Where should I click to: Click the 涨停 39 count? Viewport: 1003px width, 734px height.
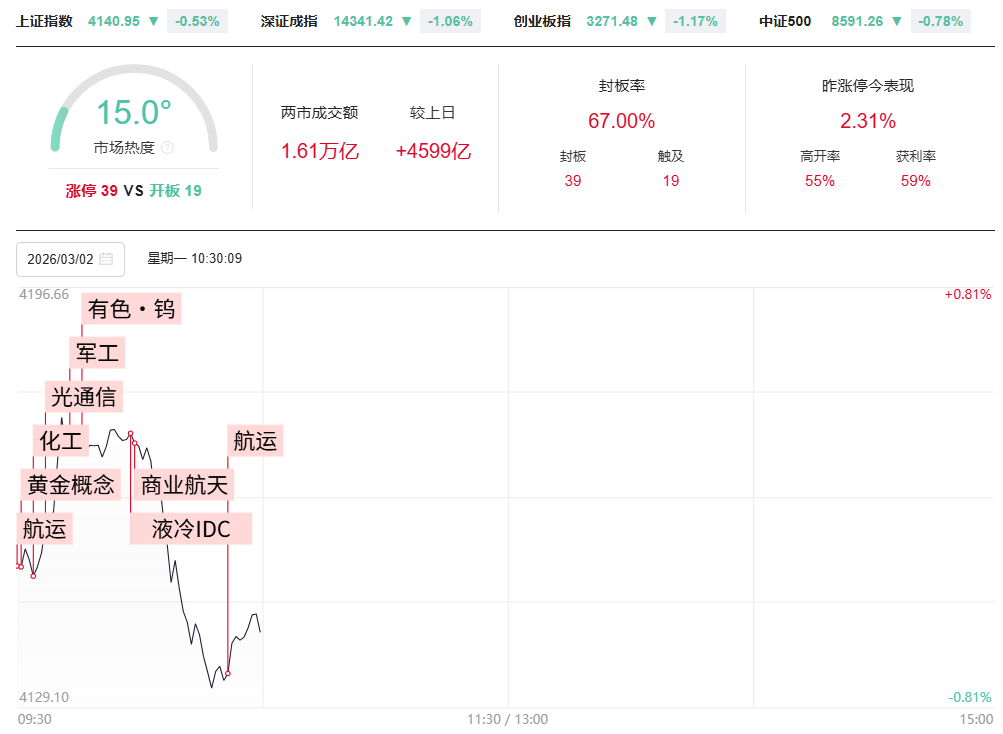pos(92,191)
